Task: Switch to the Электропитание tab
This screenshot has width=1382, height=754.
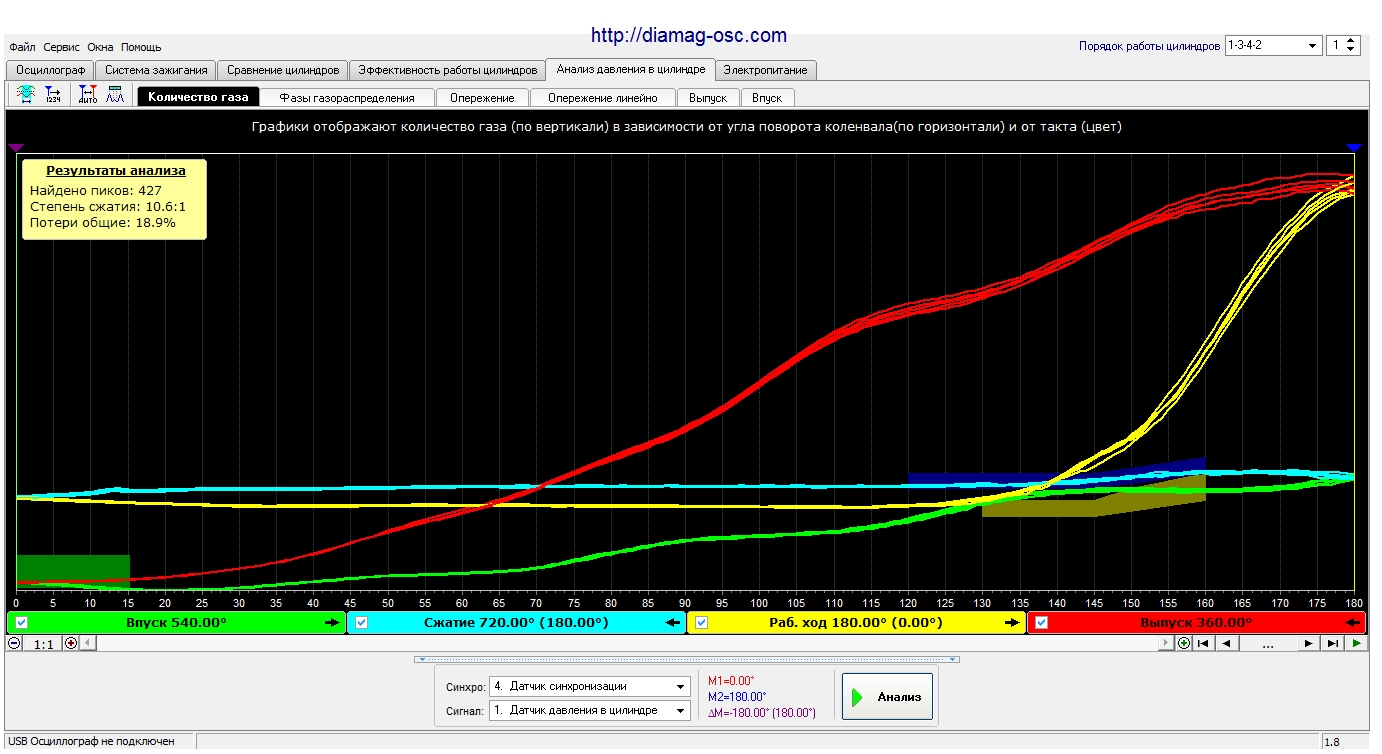Action: tap(767, 70)
